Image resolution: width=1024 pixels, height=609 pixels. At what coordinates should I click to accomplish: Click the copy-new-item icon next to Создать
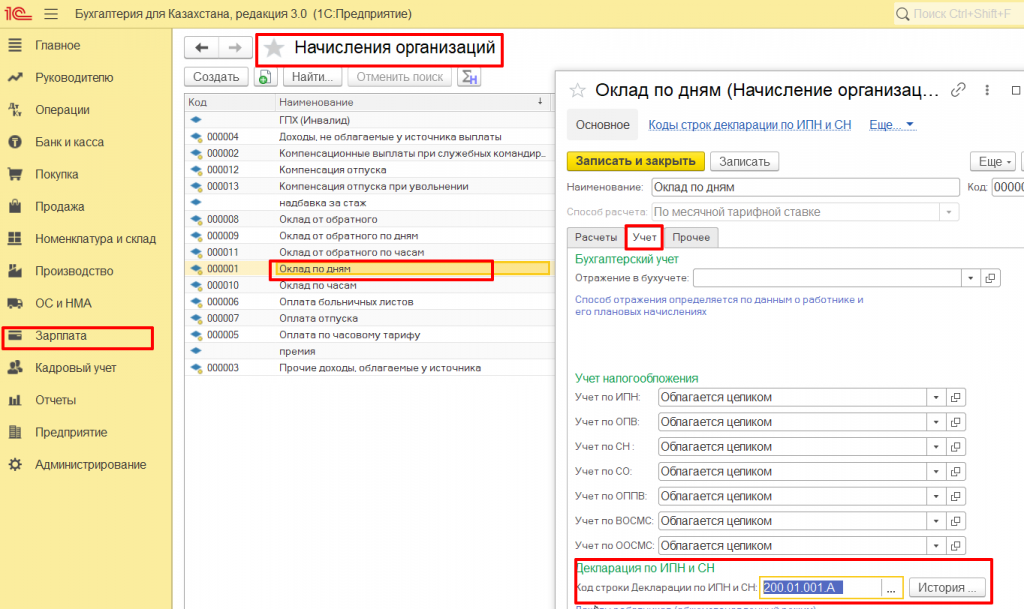click(264, 77)
